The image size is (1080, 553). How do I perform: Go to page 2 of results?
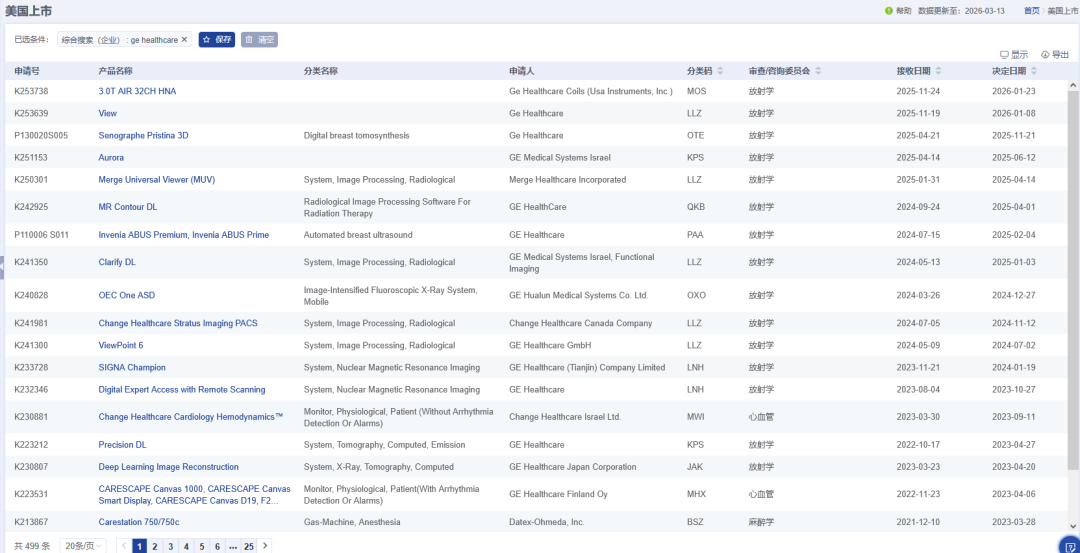click(x=155, y=546)
